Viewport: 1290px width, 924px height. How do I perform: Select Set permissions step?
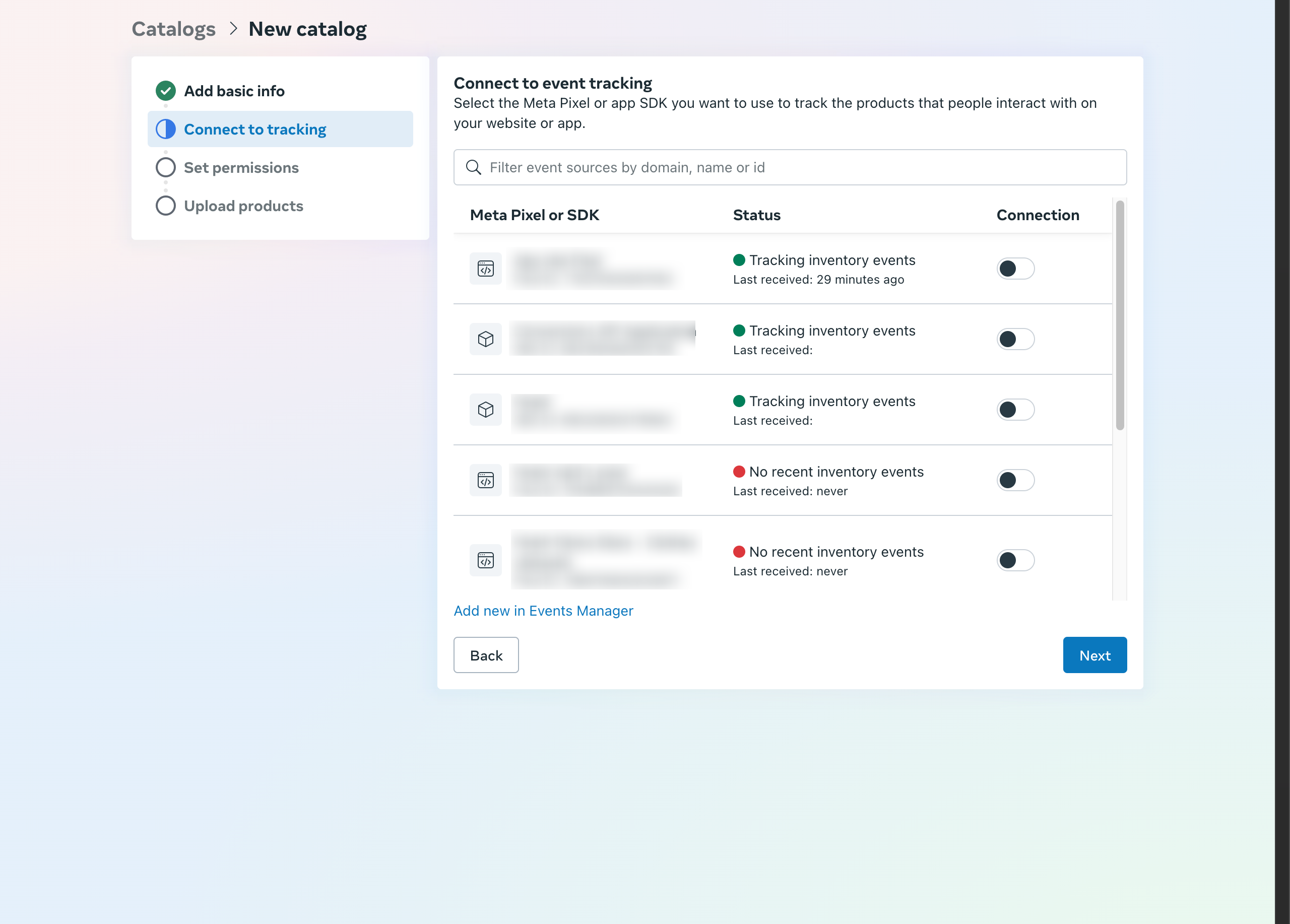click(240, 167)
